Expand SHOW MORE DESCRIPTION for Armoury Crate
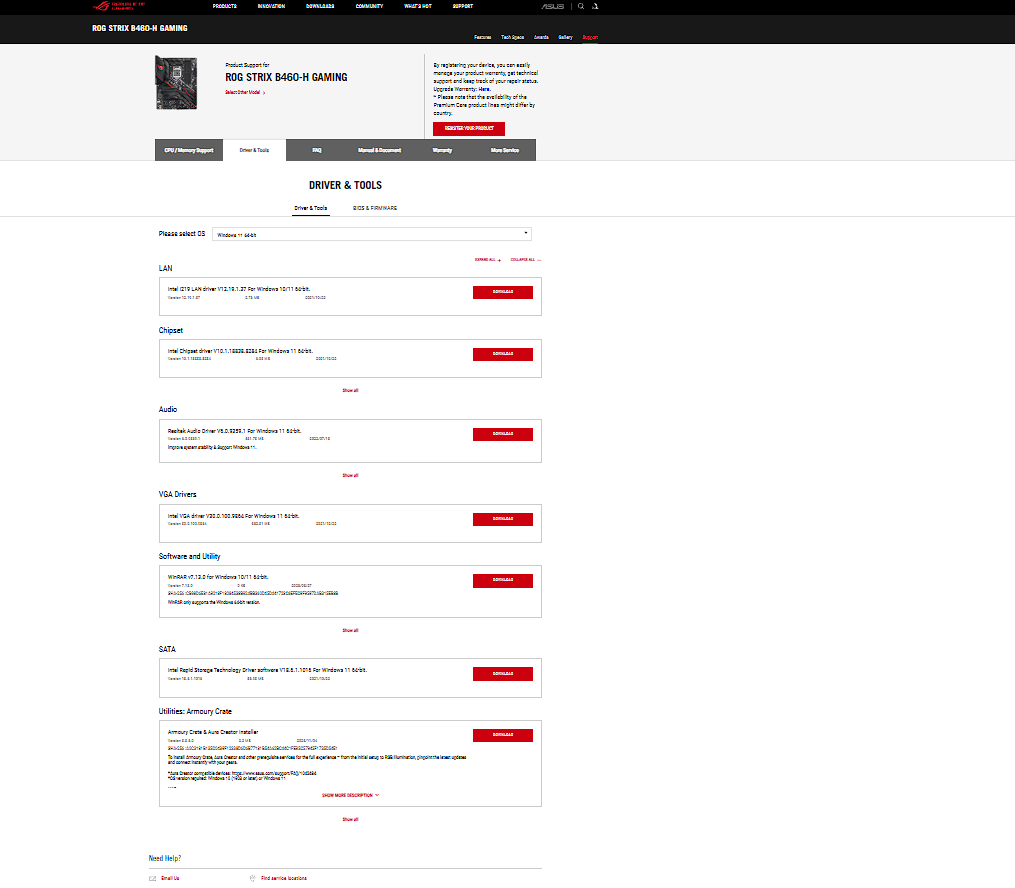This screenshot has height=888, width=1015. (x=350, y=795)
